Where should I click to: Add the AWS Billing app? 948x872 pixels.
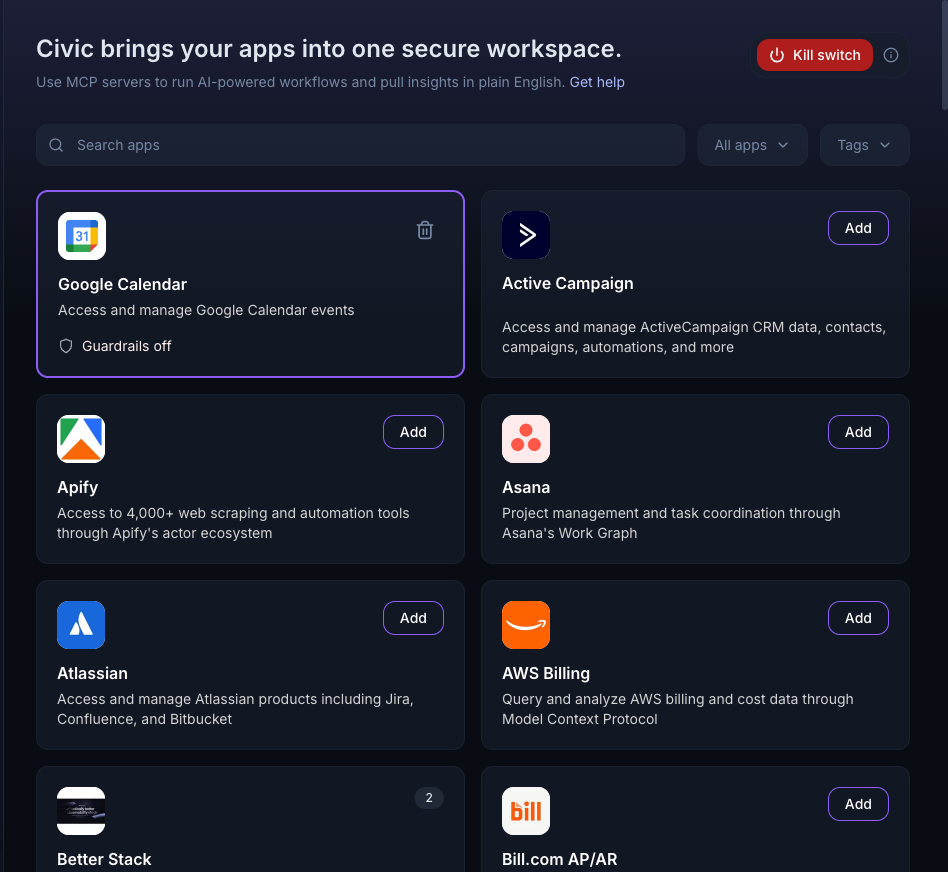[x=858, y=618]
